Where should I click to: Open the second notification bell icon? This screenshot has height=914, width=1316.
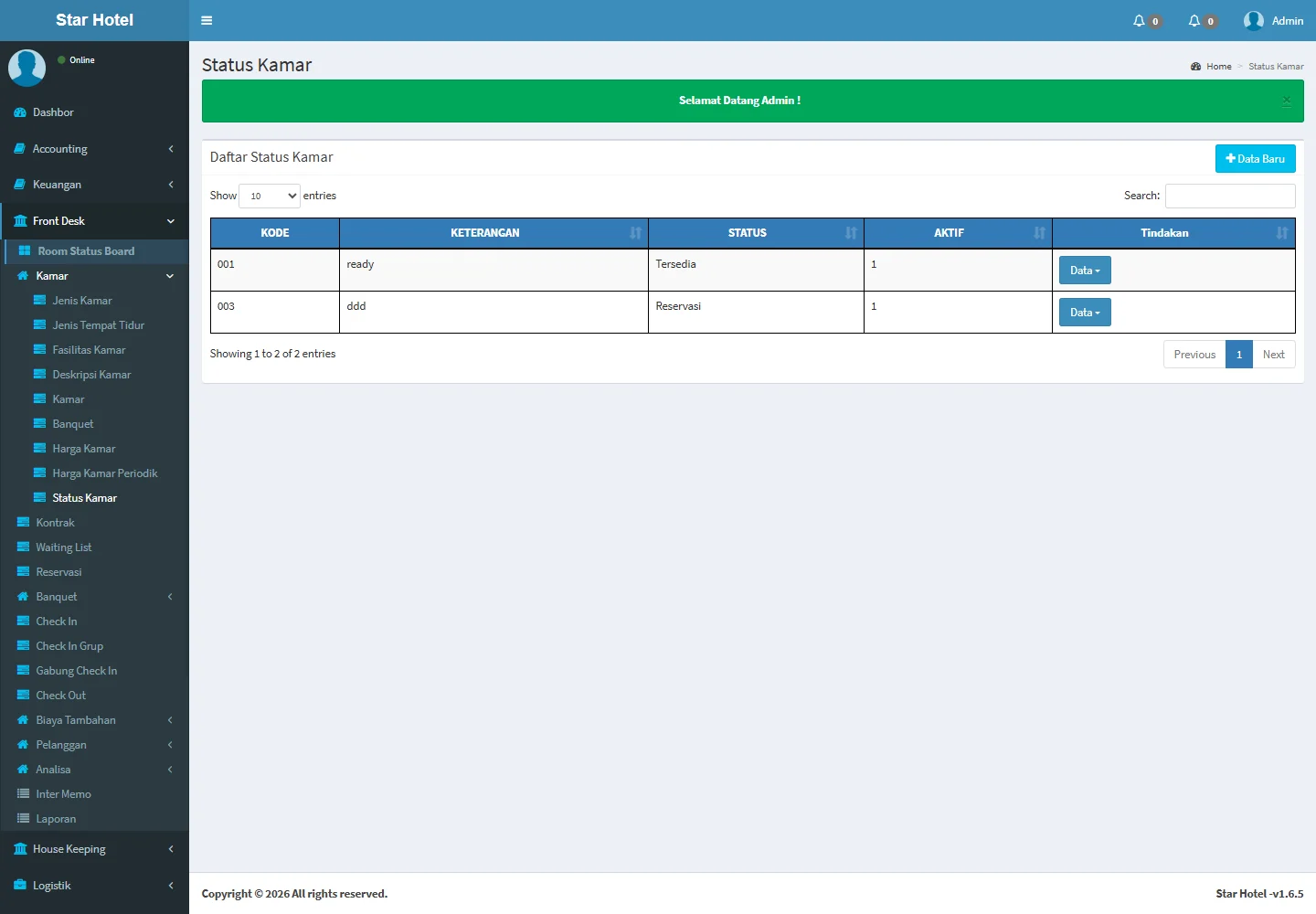(x=1194, y=21)
